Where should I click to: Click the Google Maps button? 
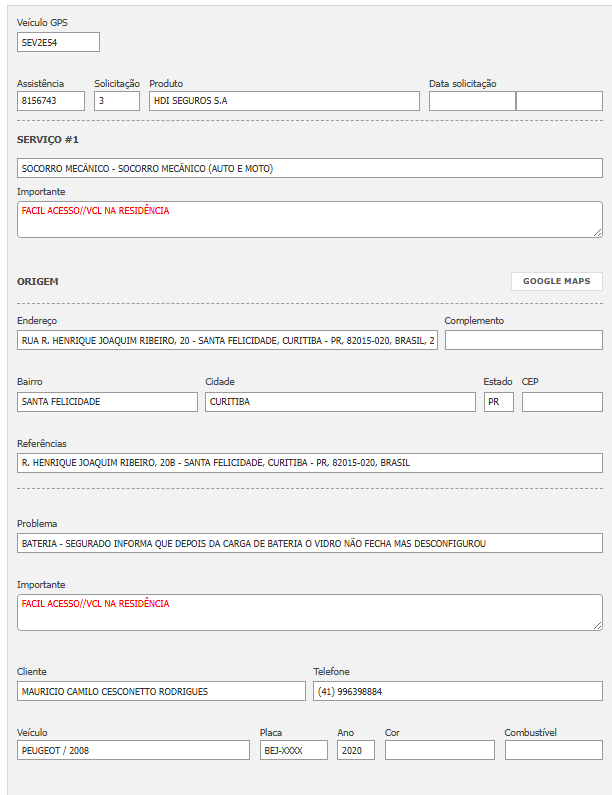[x=556, y=281]
